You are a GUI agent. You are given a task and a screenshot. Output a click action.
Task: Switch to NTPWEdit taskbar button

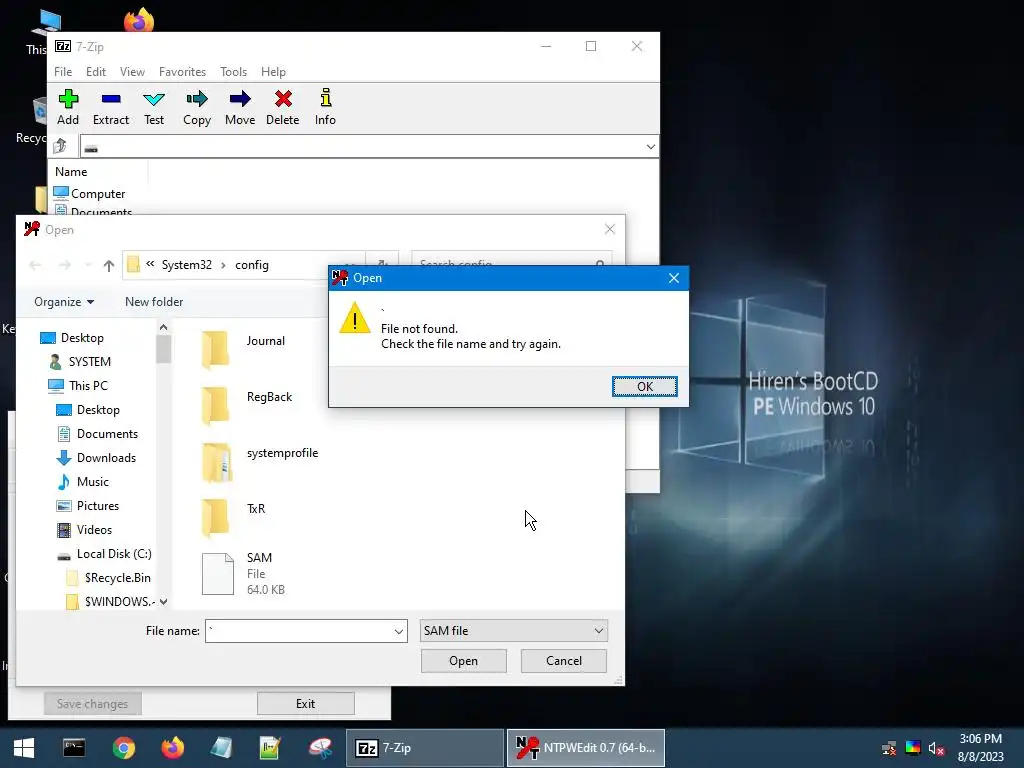click(x=586, y=748)
